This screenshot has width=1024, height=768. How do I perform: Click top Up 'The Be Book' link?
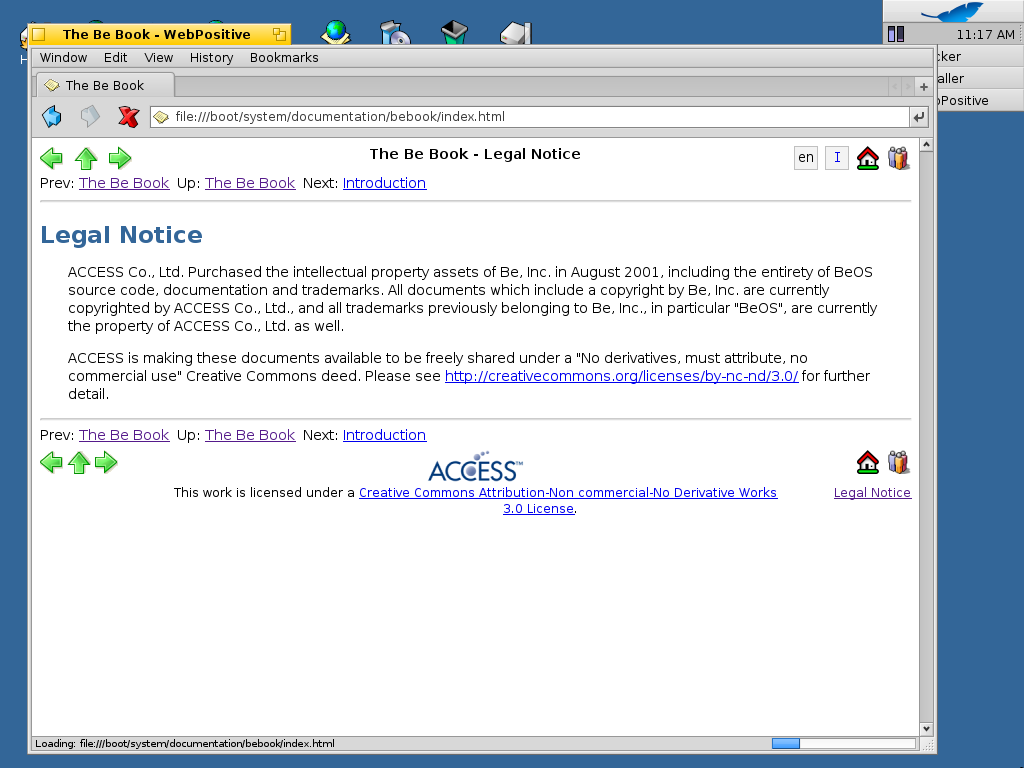[250, 183]
